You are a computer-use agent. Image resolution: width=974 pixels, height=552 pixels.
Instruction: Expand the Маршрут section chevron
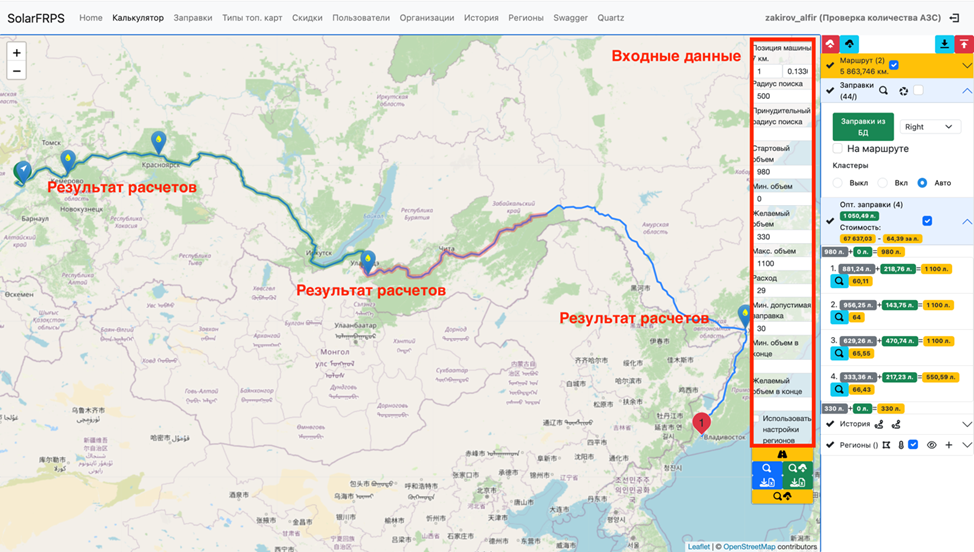[967, 65]
